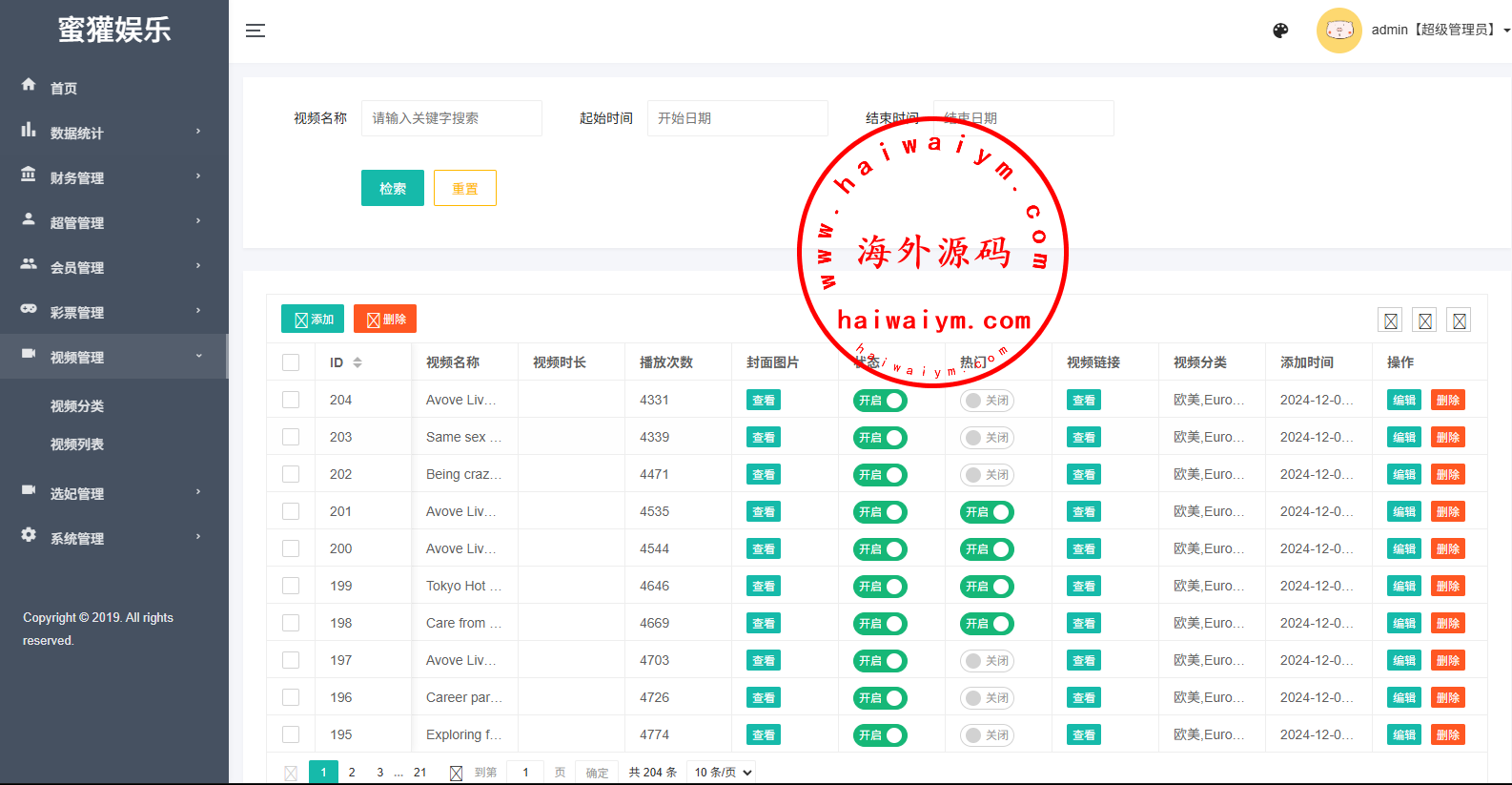This screenshot has width=1512, height=785.
Task: Tick the select-all checkbox in the table header
Action: pyautogui.click(x=291, y=362)
